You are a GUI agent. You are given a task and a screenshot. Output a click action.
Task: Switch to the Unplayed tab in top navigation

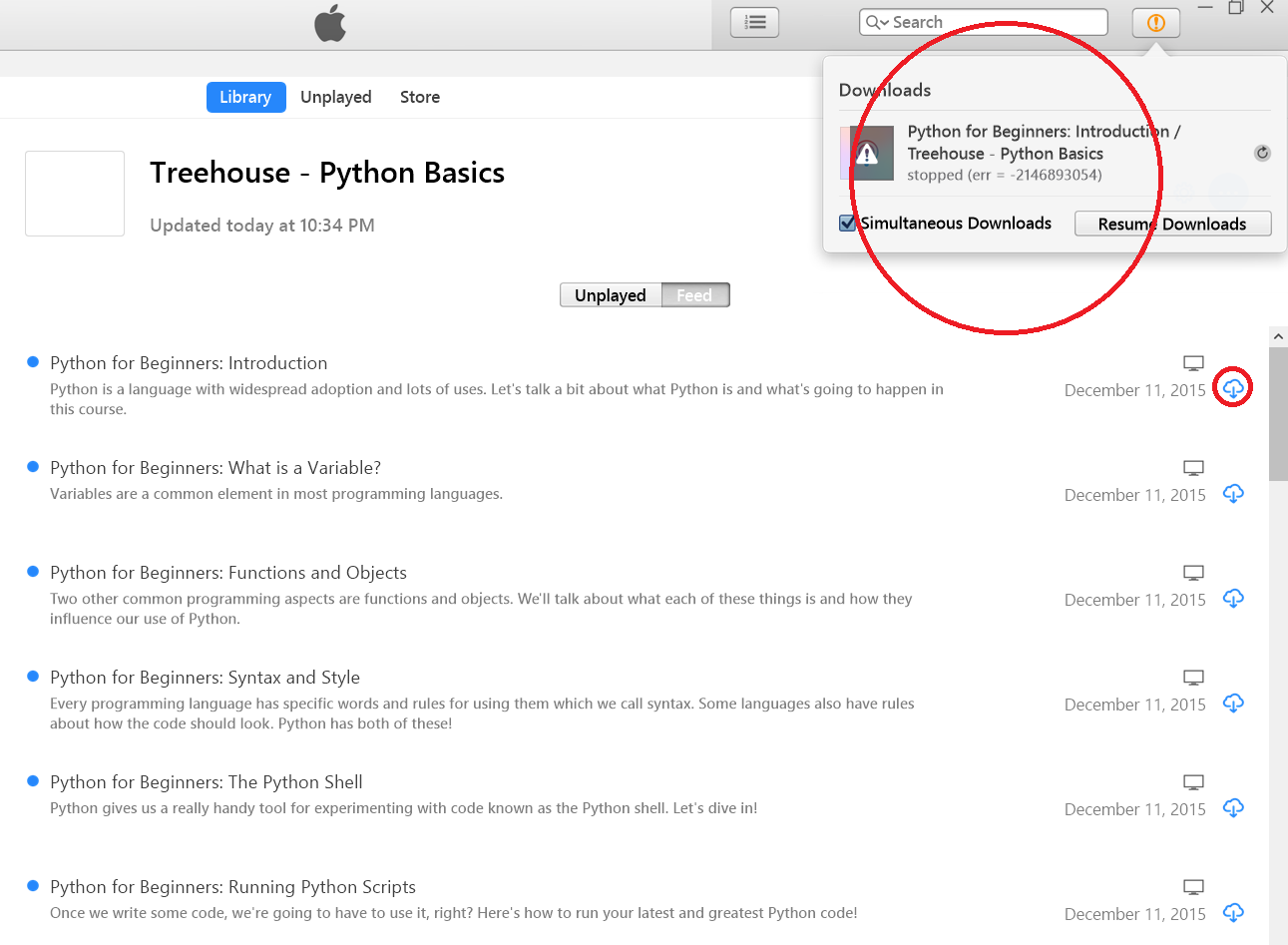tap(336, 97)
